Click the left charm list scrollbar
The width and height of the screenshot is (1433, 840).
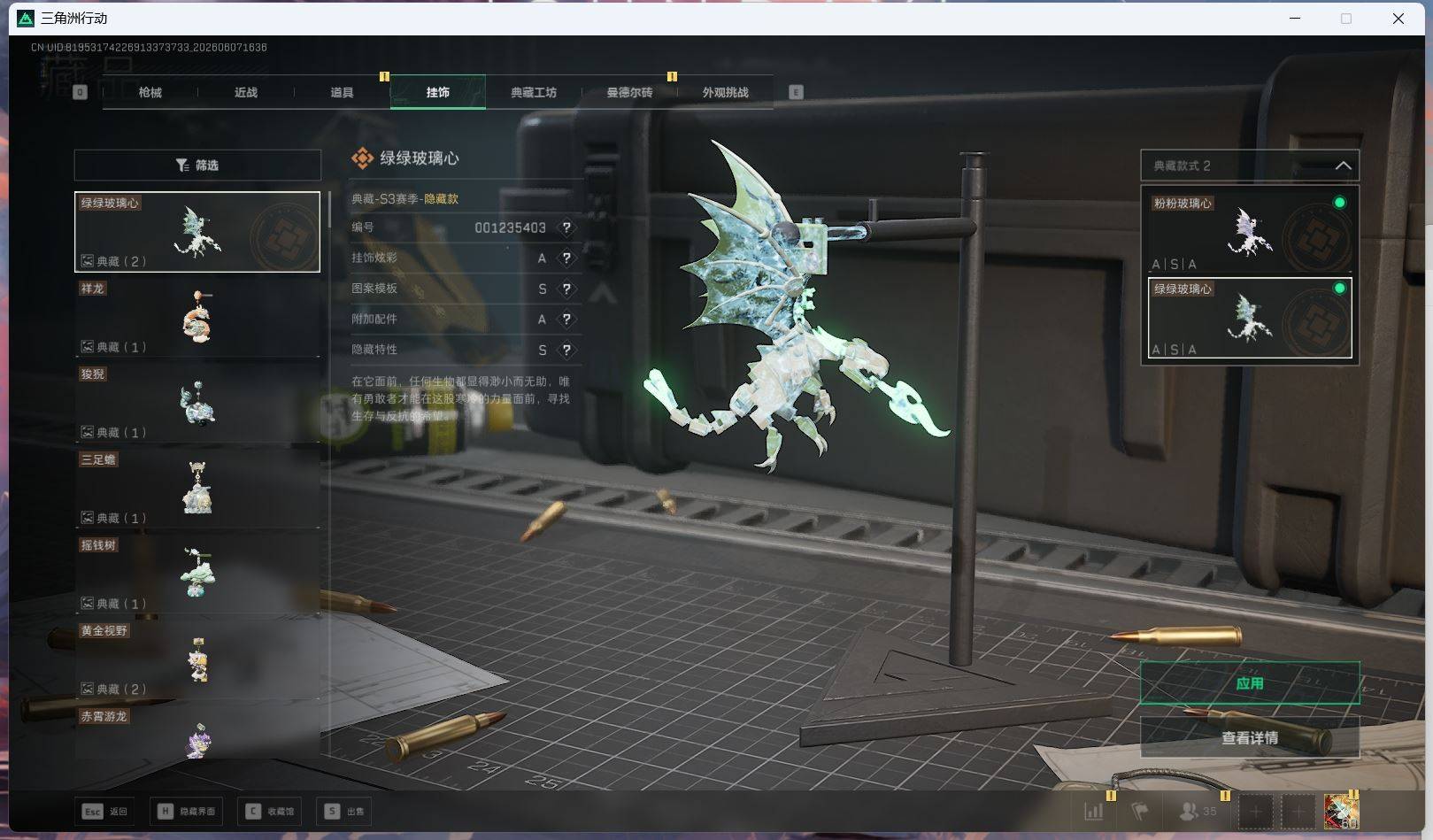click(329, 211)
